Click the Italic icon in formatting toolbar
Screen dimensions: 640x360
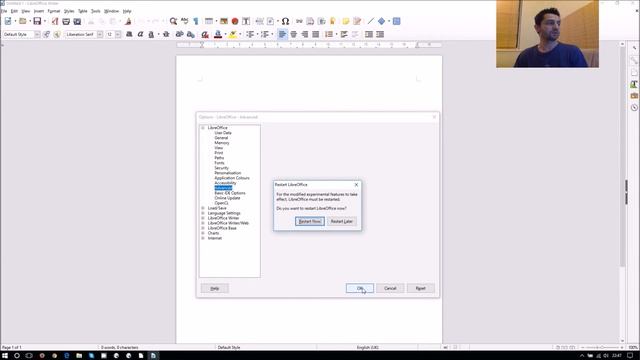tap(140, 34)
